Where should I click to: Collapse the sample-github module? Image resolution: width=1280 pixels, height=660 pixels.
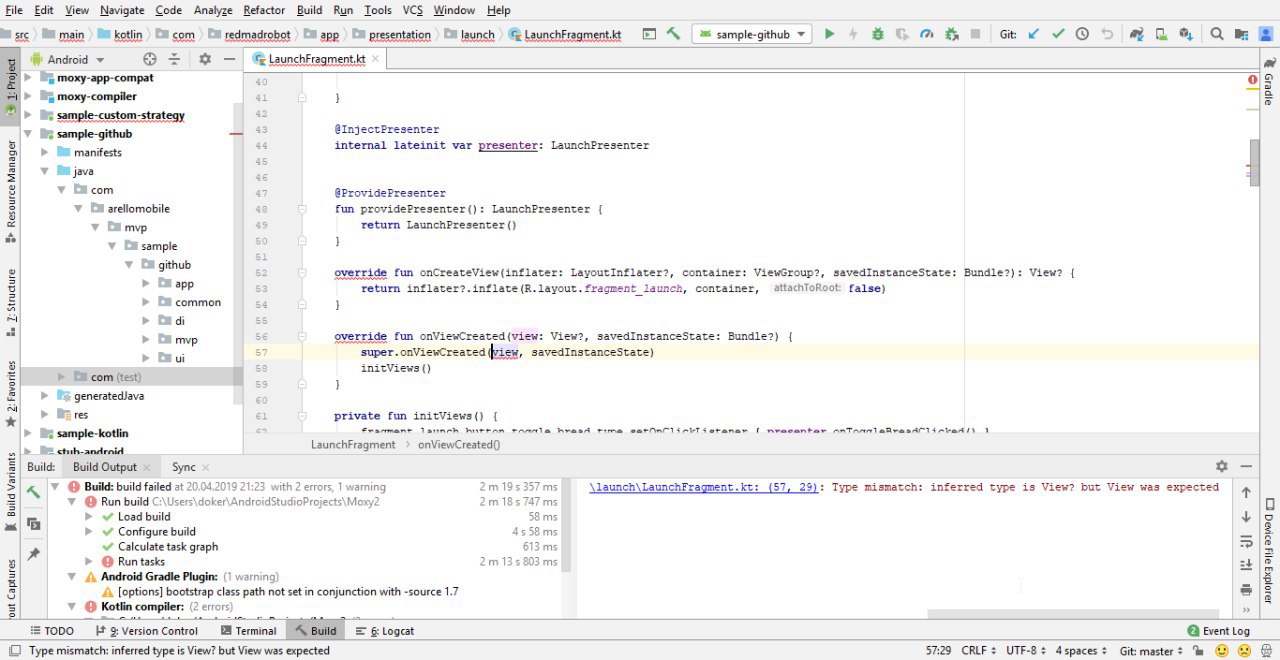pos(29,134)
